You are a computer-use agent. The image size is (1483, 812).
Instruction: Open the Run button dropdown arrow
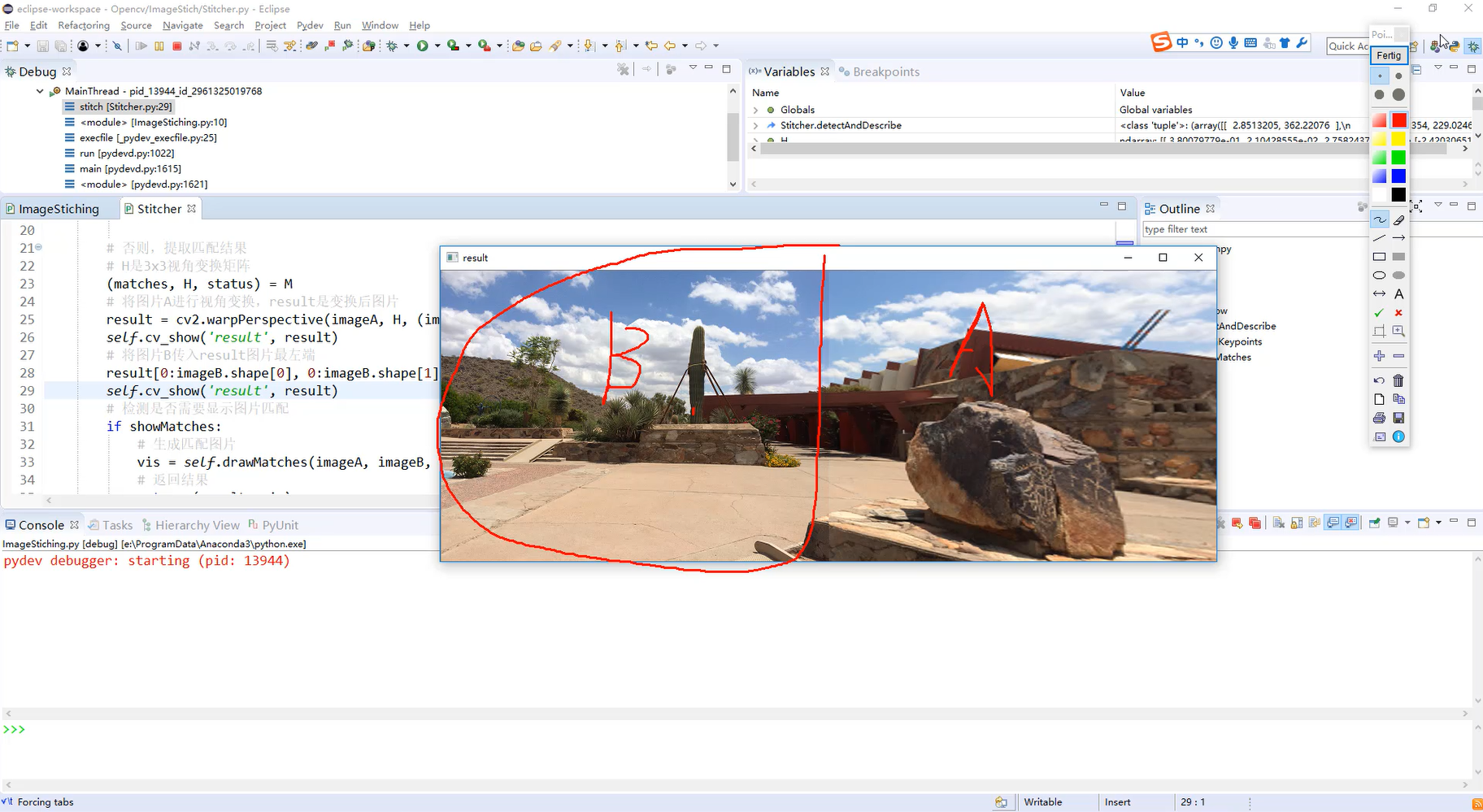coord(437,46)
